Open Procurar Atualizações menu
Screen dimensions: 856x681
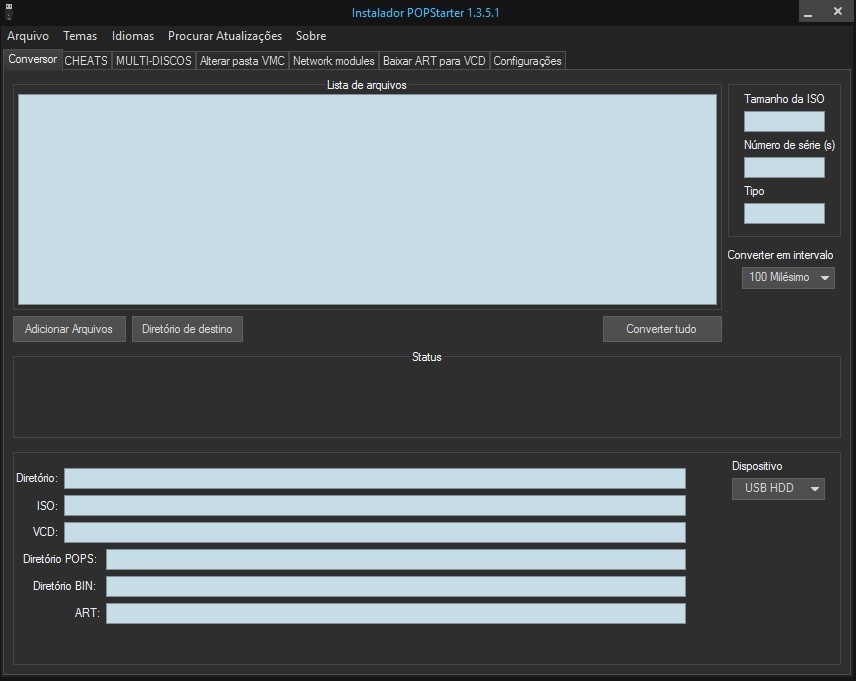(x=225, y=36)
